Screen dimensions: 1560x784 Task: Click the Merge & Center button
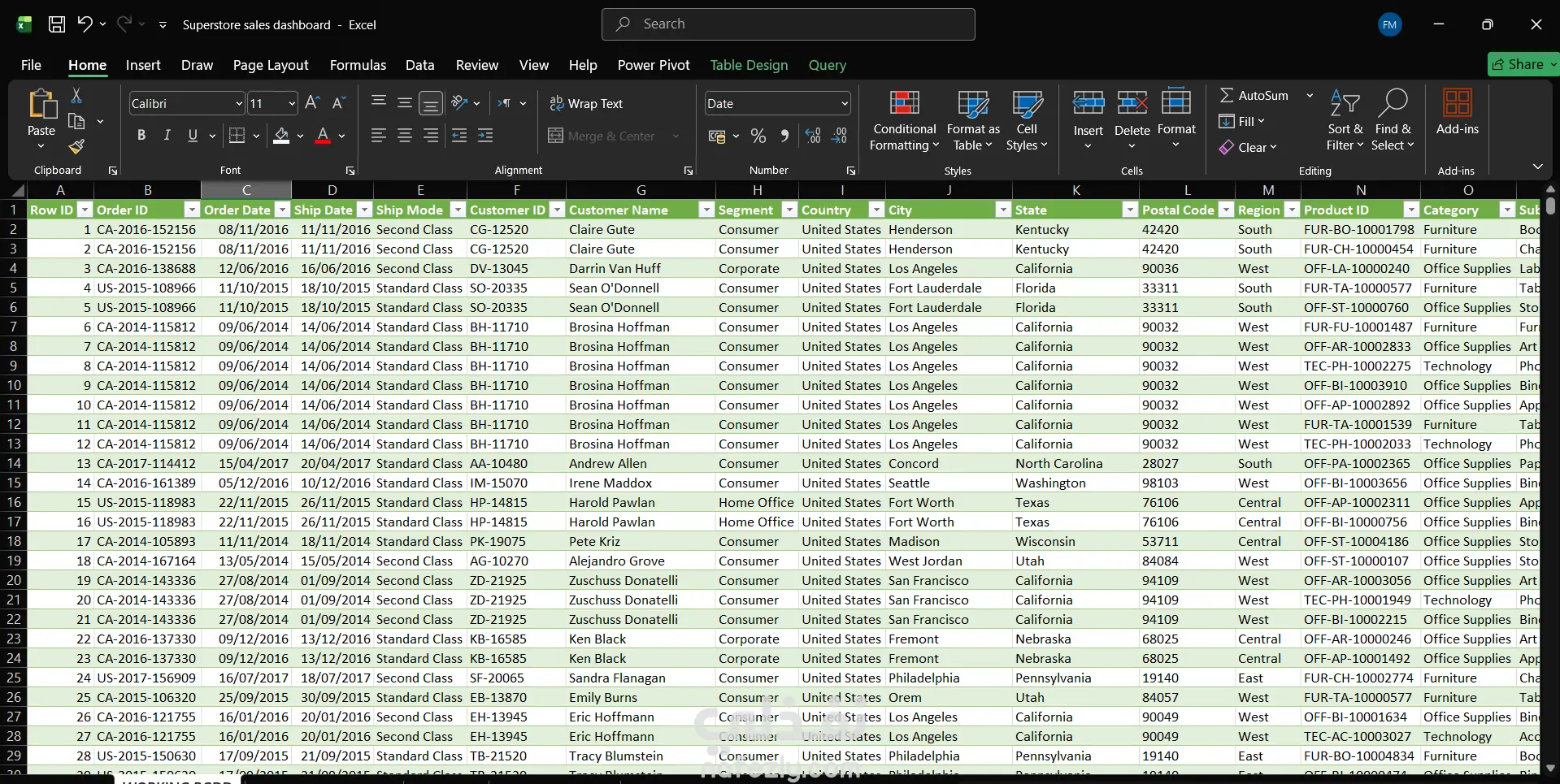pyautogui.click(x=602, y=136)
